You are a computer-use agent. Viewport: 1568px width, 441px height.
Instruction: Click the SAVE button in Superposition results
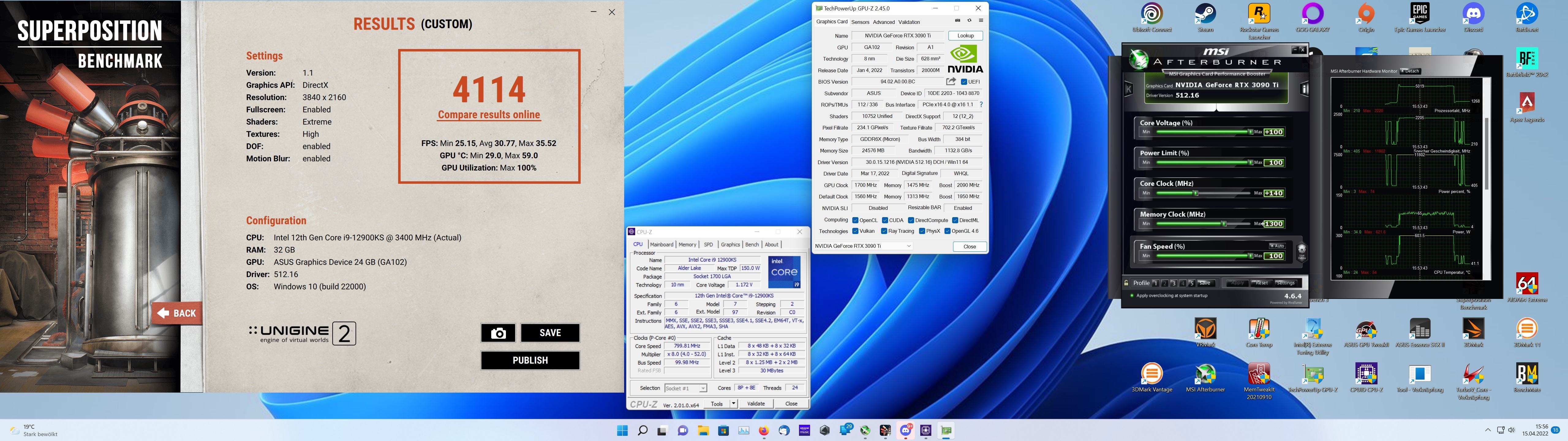click(550, 333)
